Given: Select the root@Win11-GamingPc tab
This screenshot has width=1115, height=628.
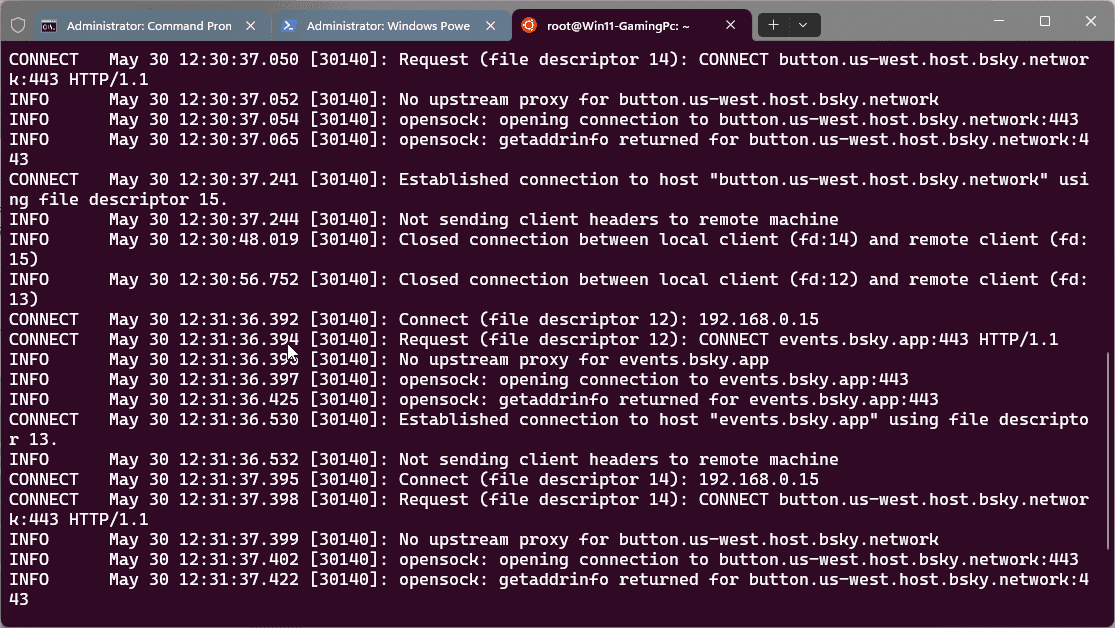Looking at the screenshot, I should [x=620, y=26].
